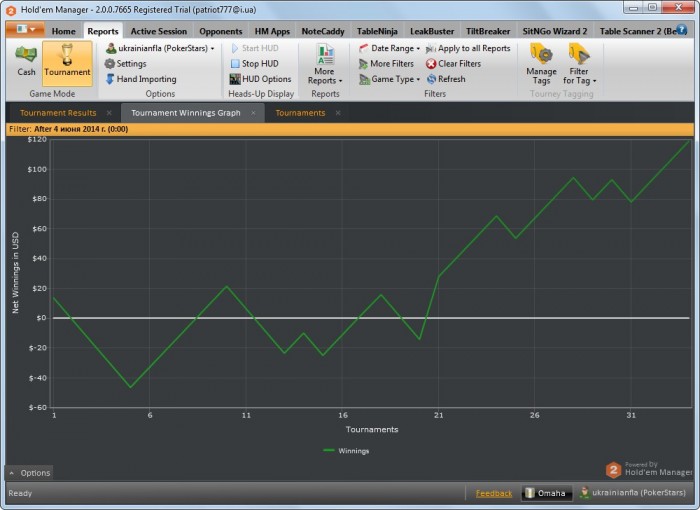Clear Filters with the red icon
Image resolution: width=700 pixels, height=510 pixels.
coord(454,64)
